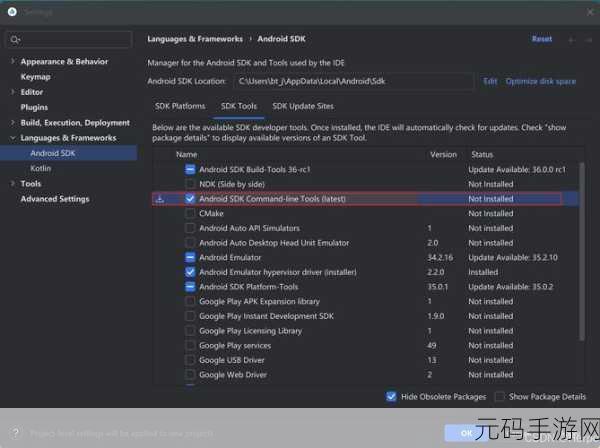Click the search magnifier icon in settings
This screenshot has width=600, height=448.
point(15,39)
